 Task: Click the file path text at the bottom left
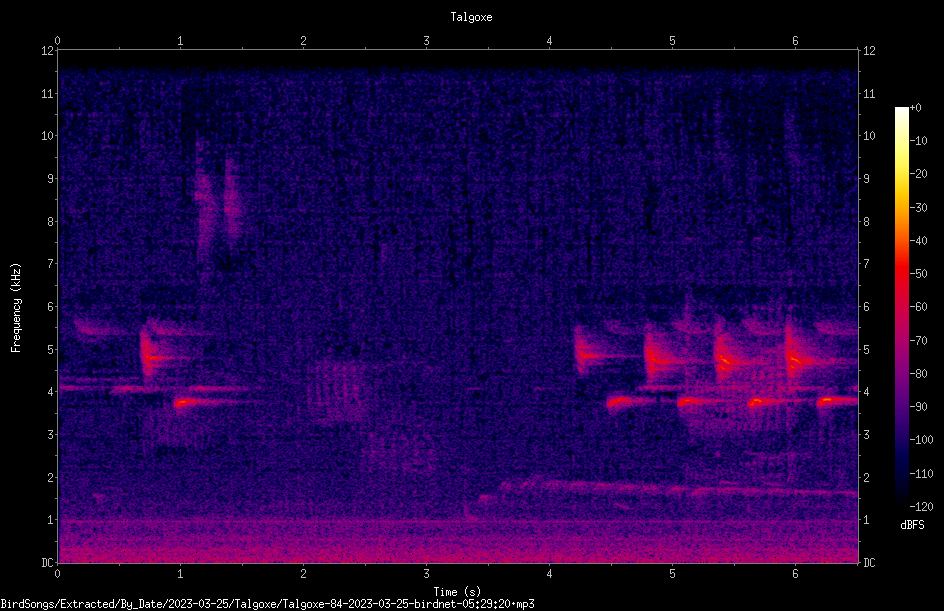[267, 604]
